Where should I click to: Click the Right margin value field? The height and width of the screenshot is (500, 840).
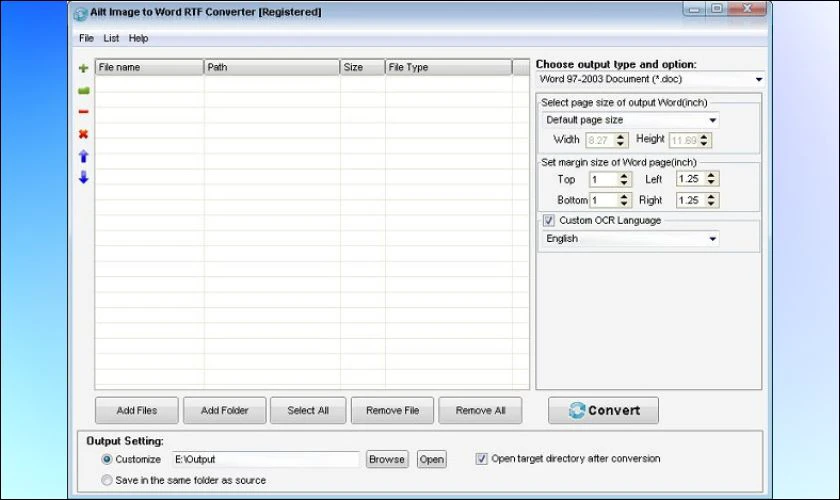(x=691, y=200)
